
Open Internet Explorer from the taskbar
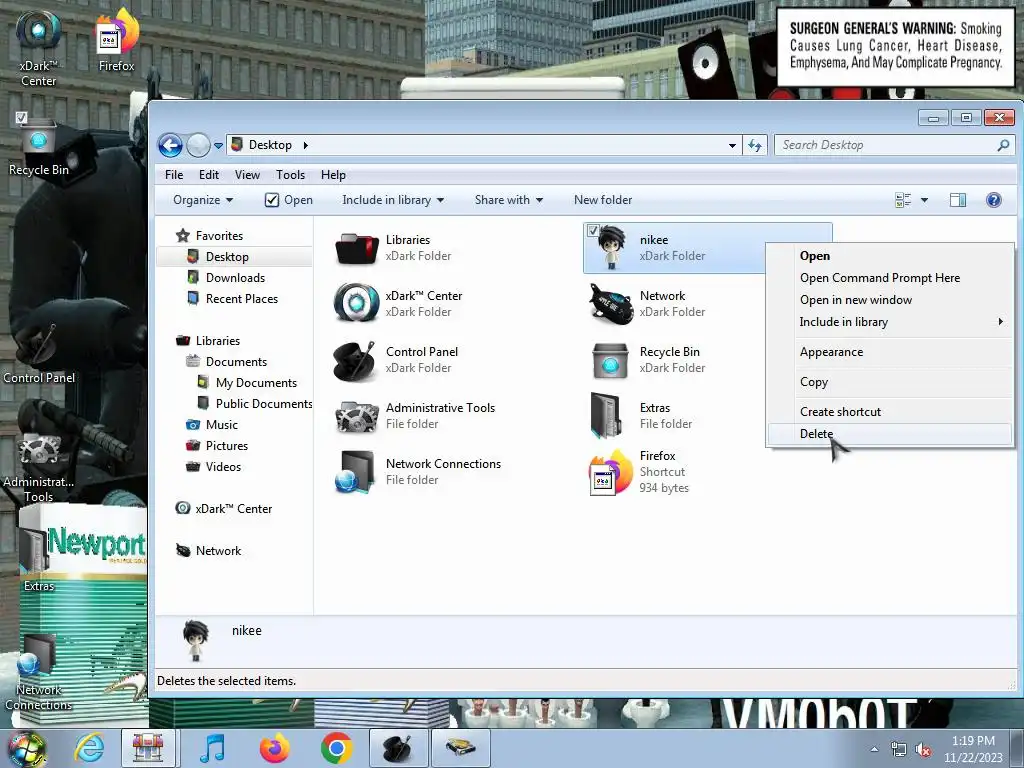click(89, 748)
